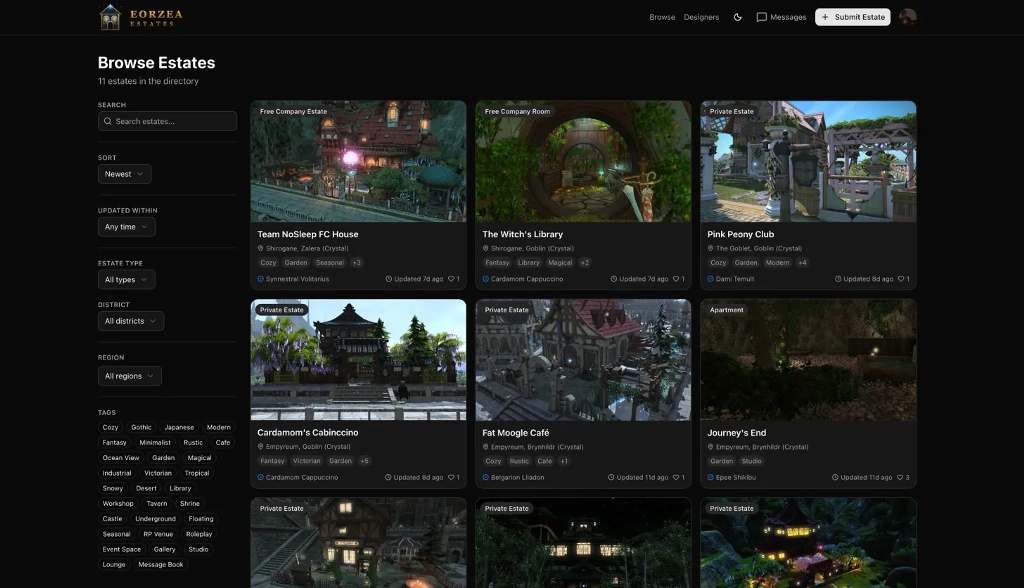
Task: Expand the Updated Within Any time dropdown
Action: tap(126, 227)
